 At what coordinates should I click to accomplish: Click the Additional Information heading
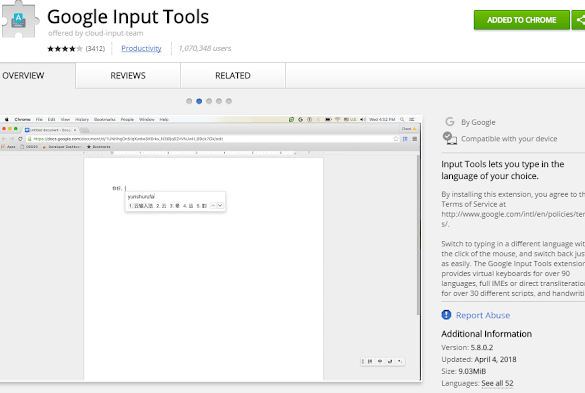coord(487,334)
